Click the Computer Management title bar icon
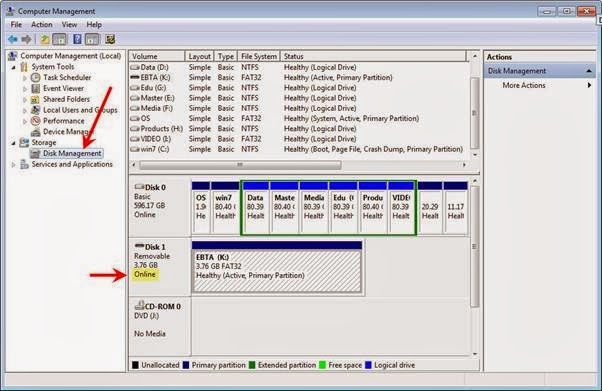 point(11,11)
